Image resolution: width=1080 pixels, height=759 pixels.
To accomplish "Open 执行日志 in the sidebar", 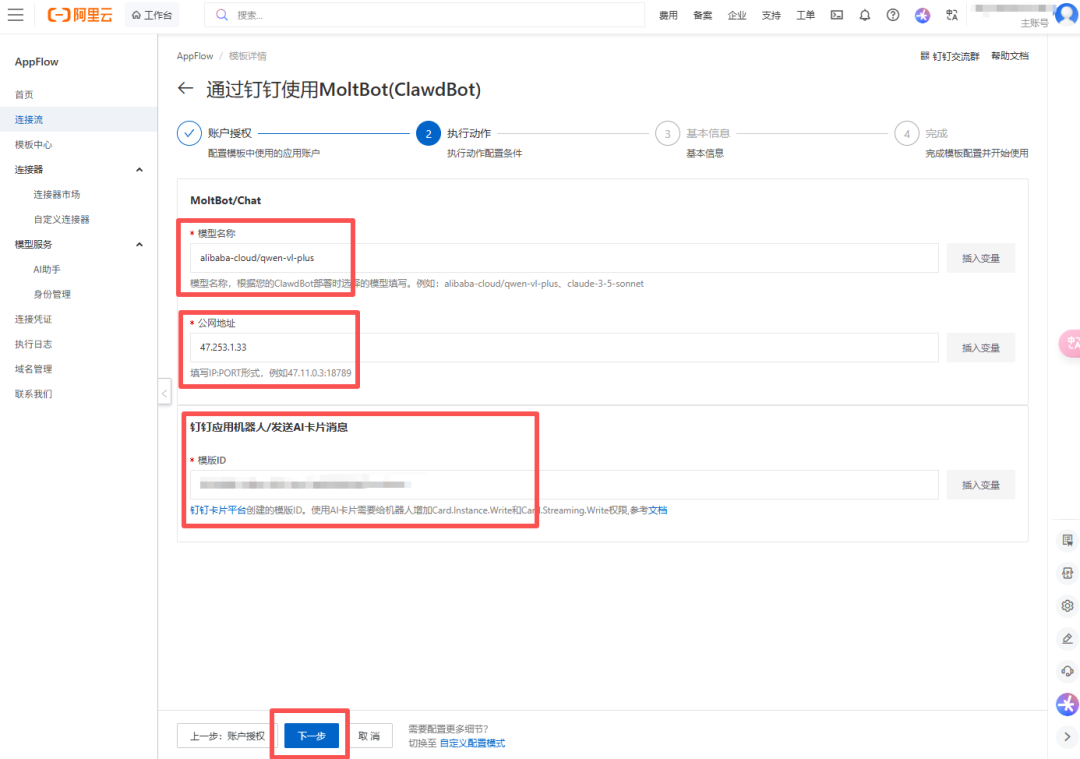I will (x=33, y=344).
